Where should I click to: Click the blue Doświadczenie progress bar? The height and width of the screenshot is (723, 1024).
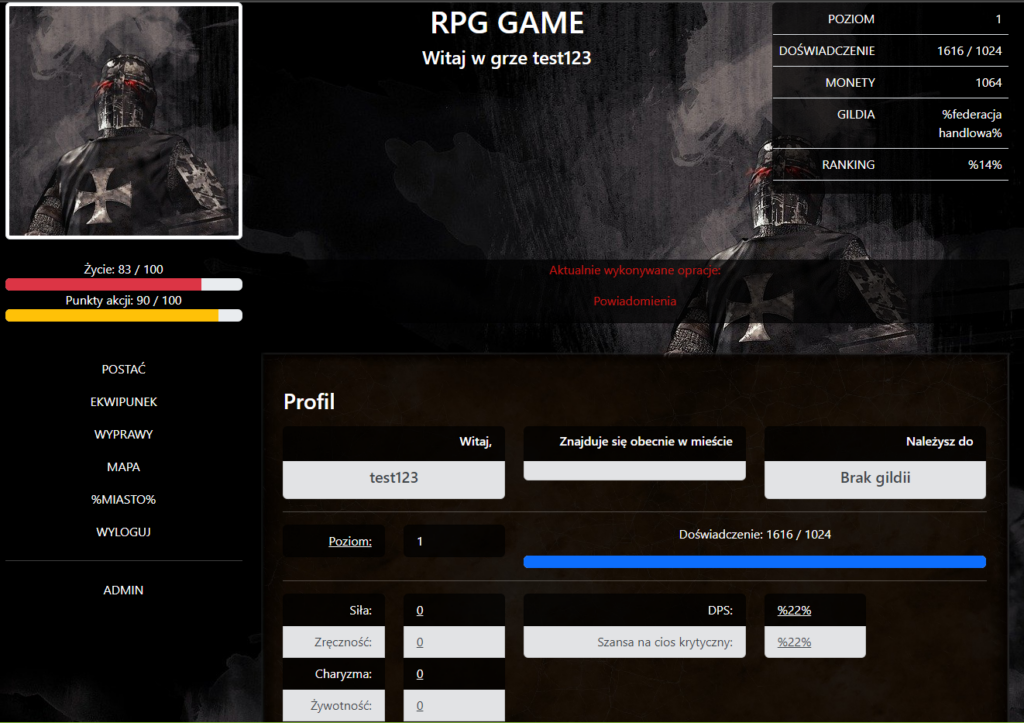click(754, 562)
